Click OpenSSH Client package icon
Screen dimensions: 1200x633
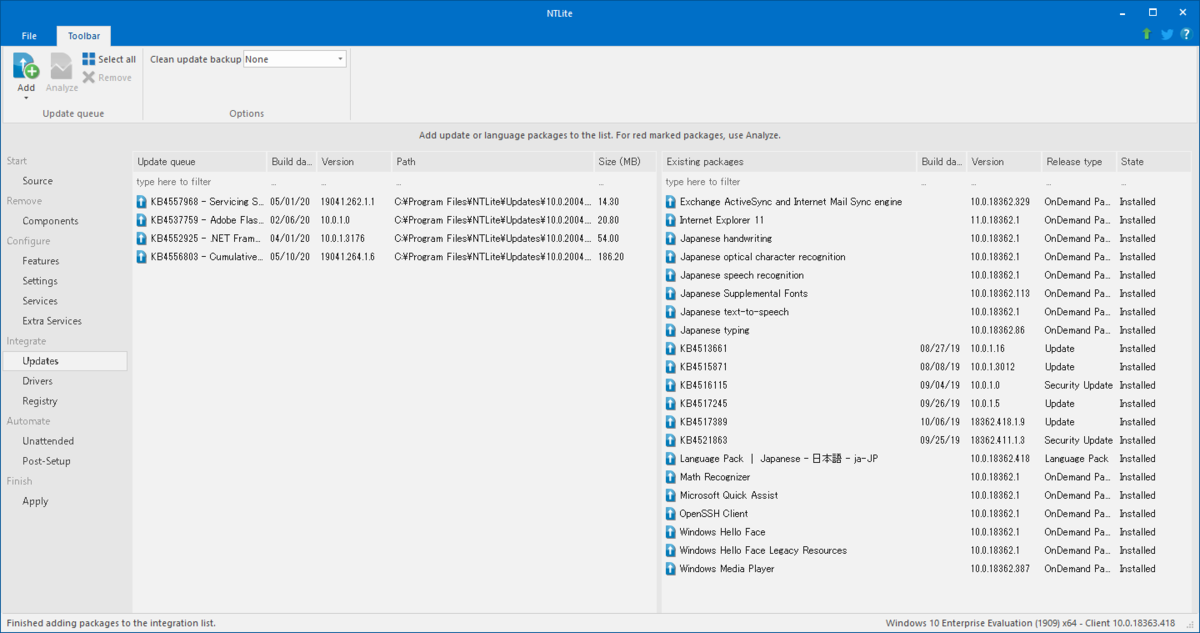click(x=671, y=514)
